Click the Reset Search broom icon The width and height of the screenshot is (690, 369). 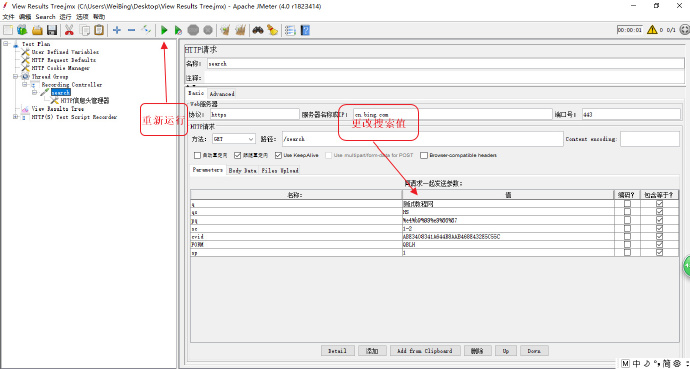coord(272,30)
